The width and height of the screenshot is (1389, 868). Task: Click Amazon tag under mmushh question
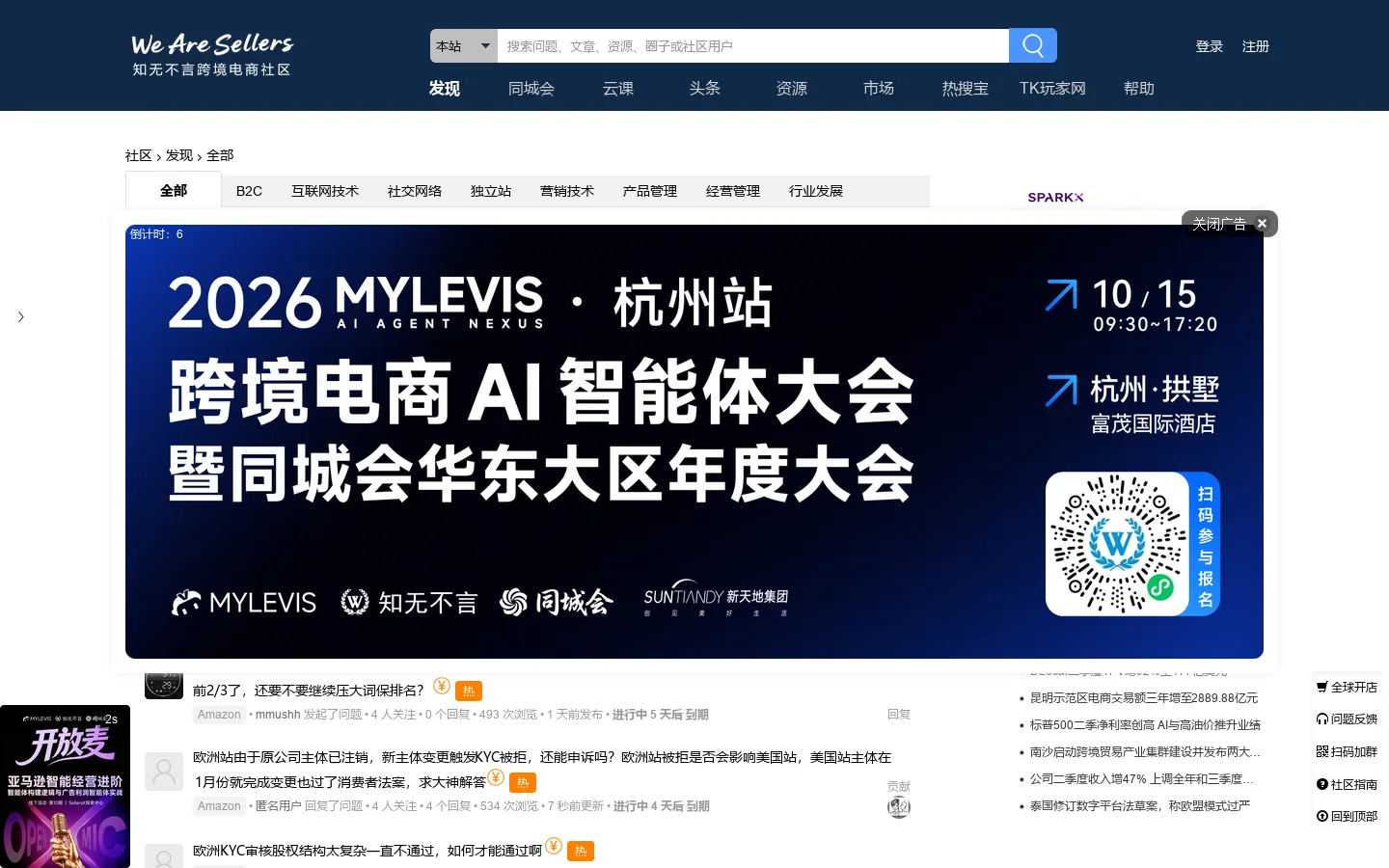pyautogui.click(x=219, y=715)
